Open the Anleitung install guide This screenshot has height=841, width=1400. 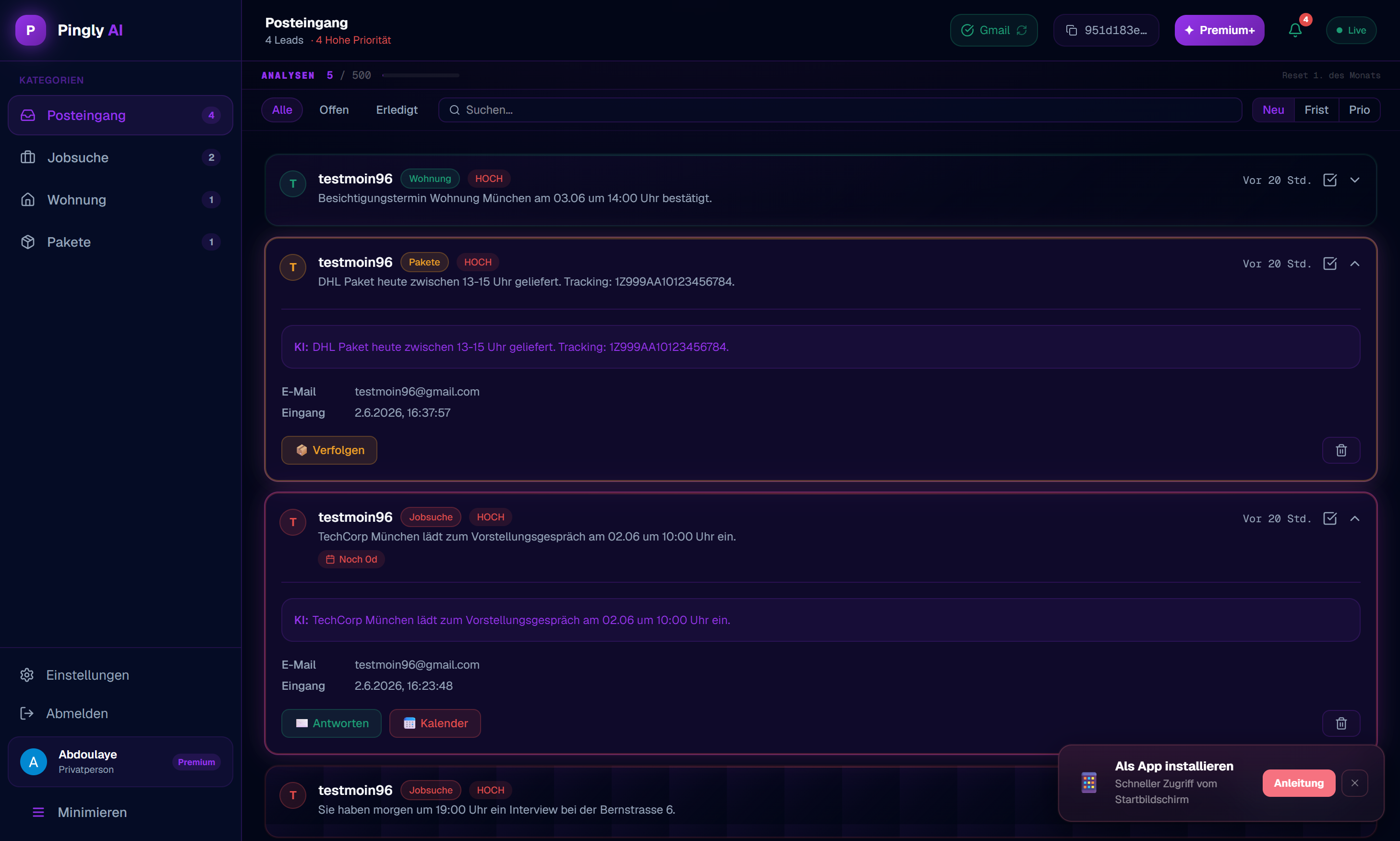[1299, 782]
